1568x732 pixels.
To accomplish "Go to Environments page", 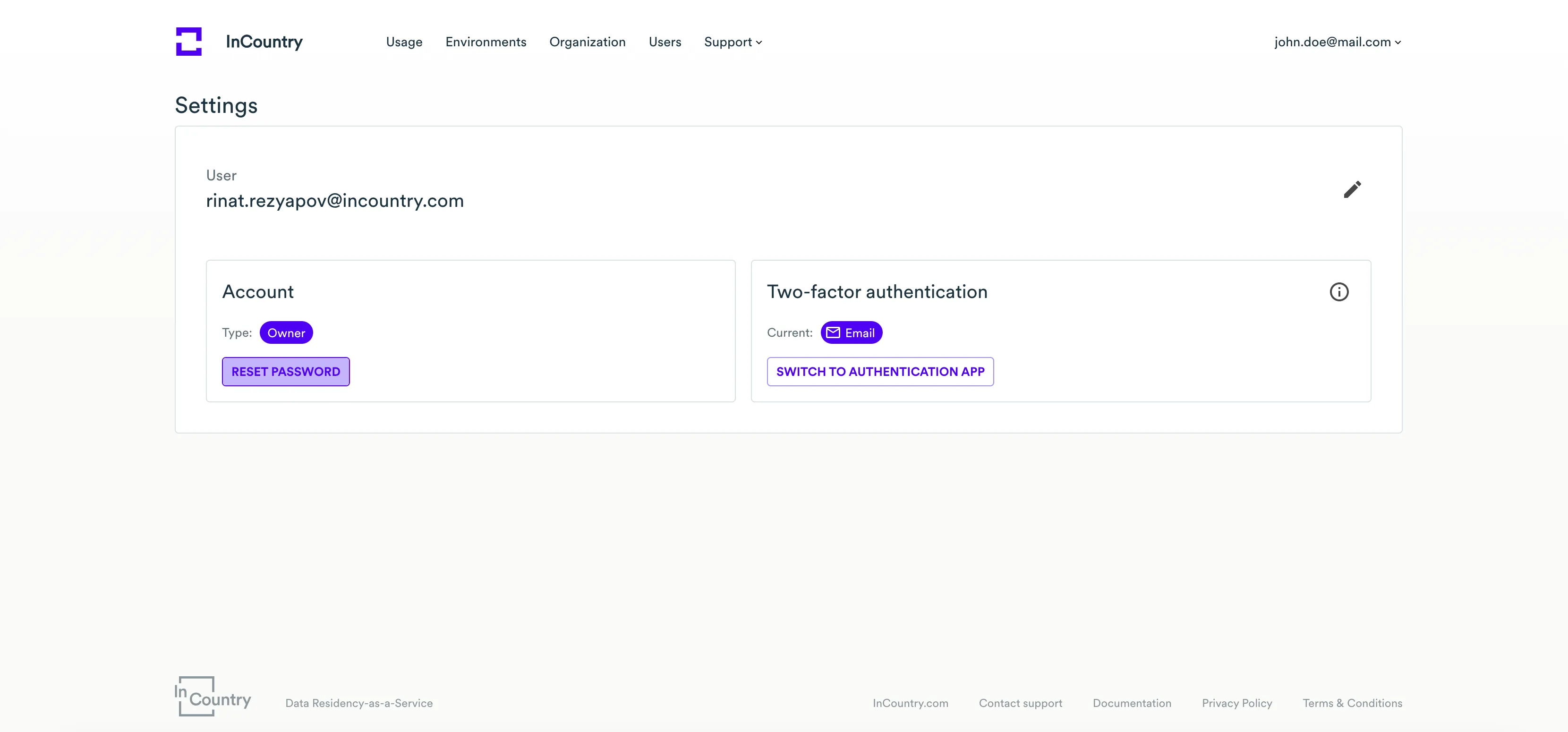I will click(x=486, y=42).
